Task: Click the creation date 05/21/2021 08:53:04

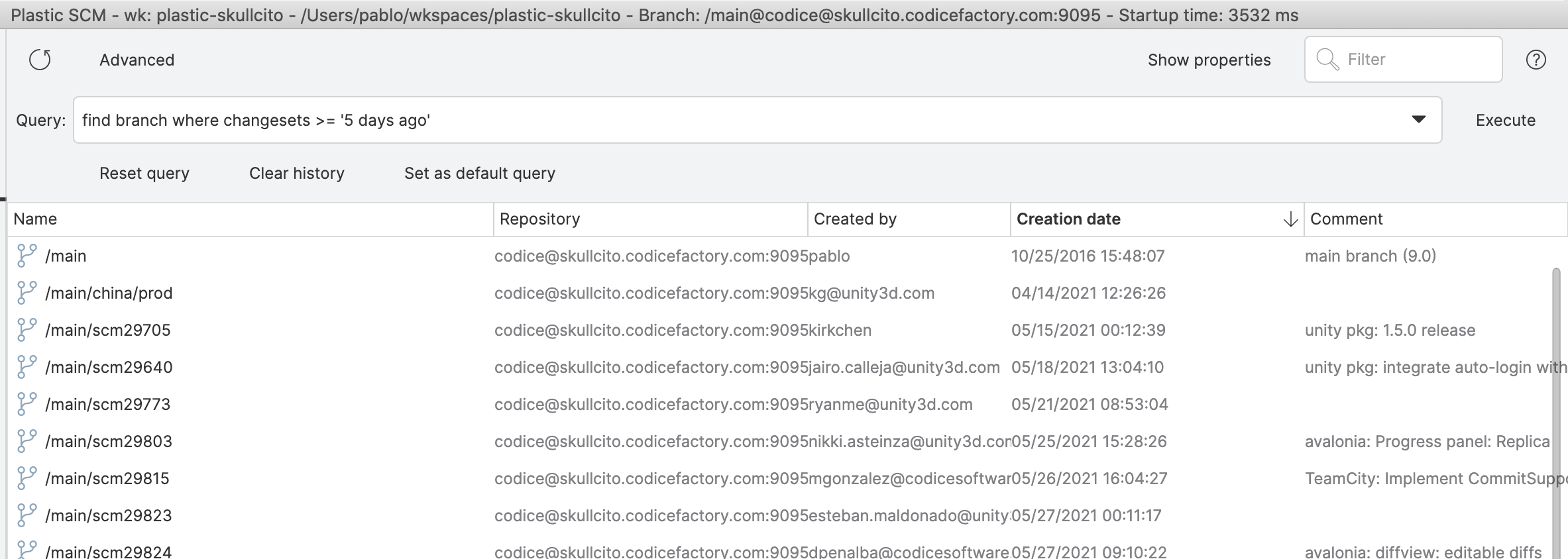Action: [x=1090, y=405]
